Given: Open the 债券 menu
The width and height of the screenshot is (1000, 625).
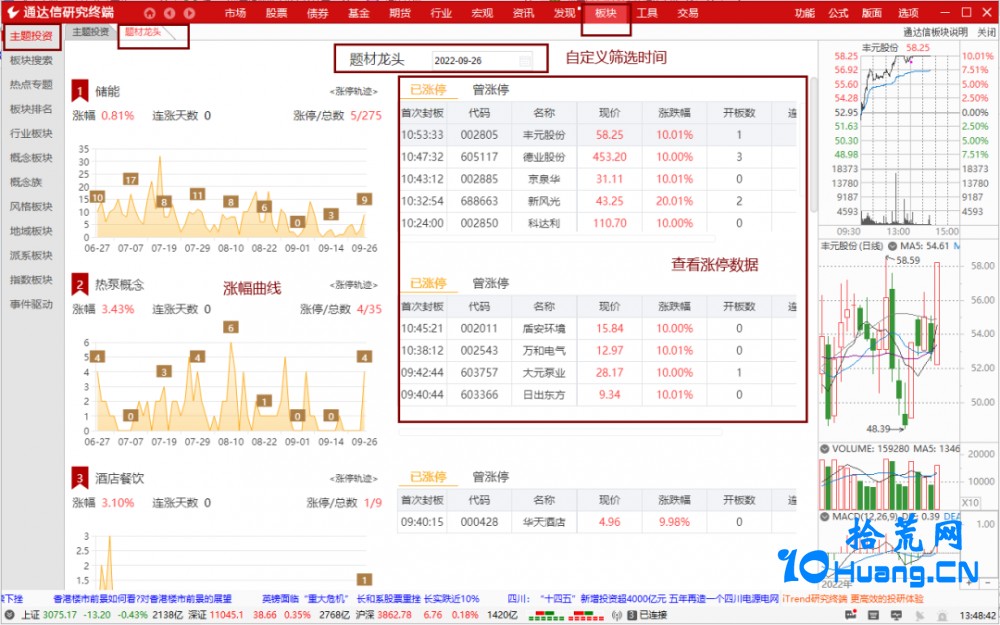Looking at the screenshot, I should click(x=318, y=13).
